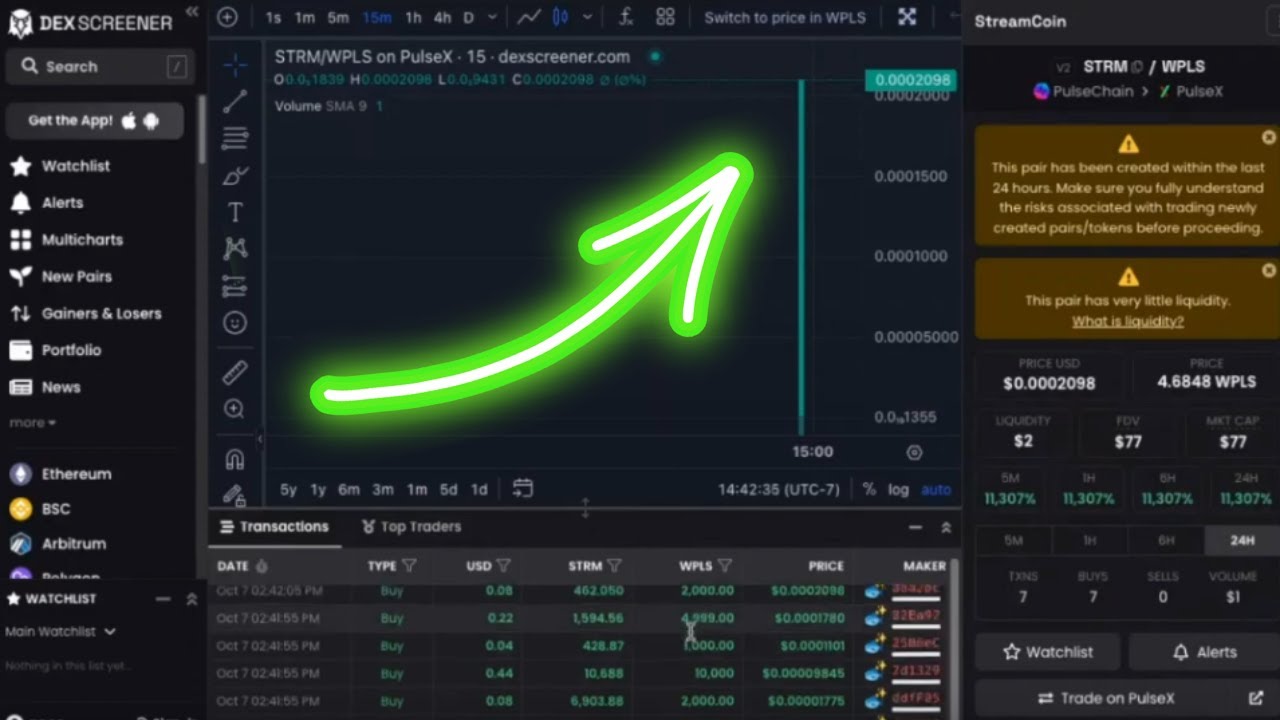The image size is (1280, 720).
Task: Select the crosshair cursor tool
Action: pyautogui.click(x=235, y=66)
